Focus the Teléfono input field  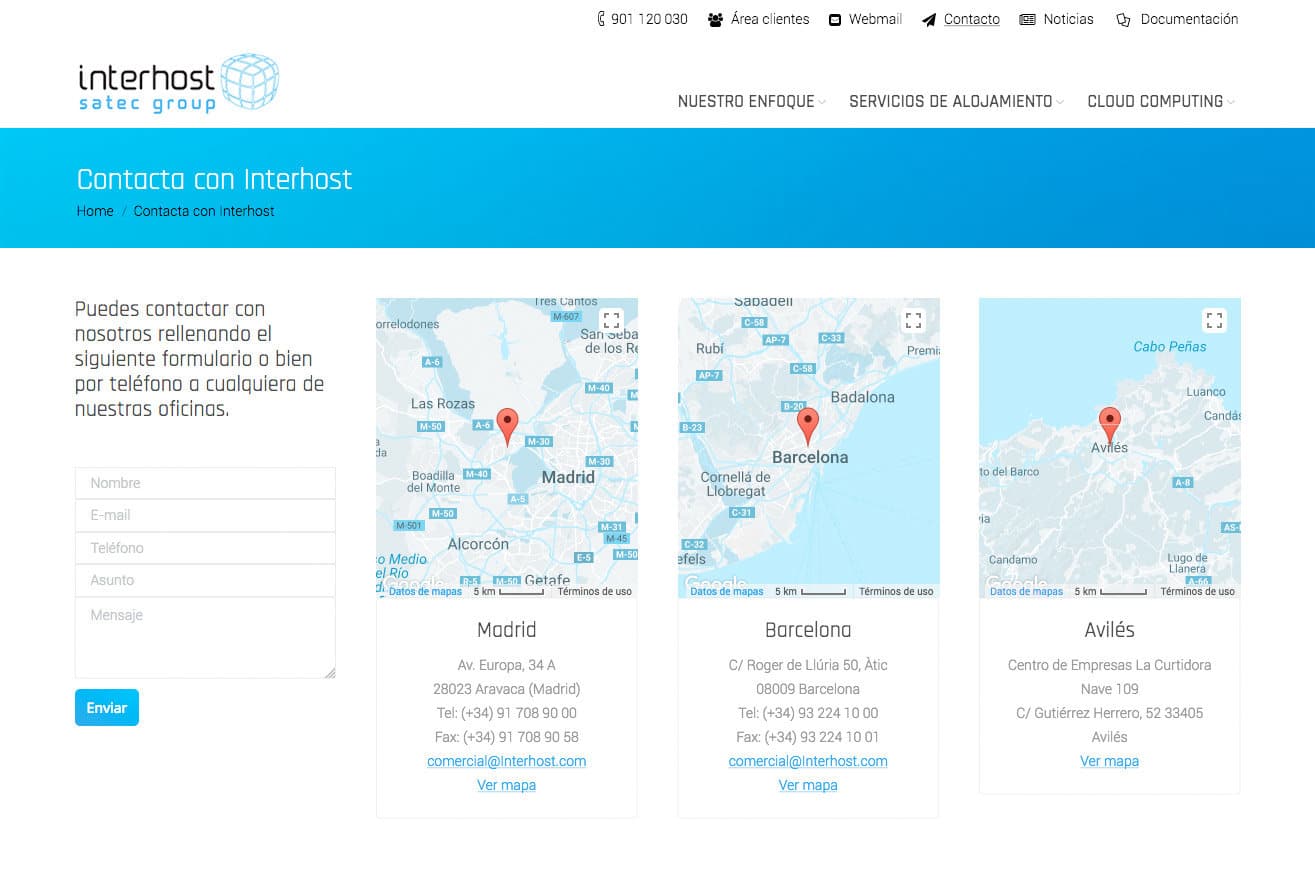tap(205, 548)
